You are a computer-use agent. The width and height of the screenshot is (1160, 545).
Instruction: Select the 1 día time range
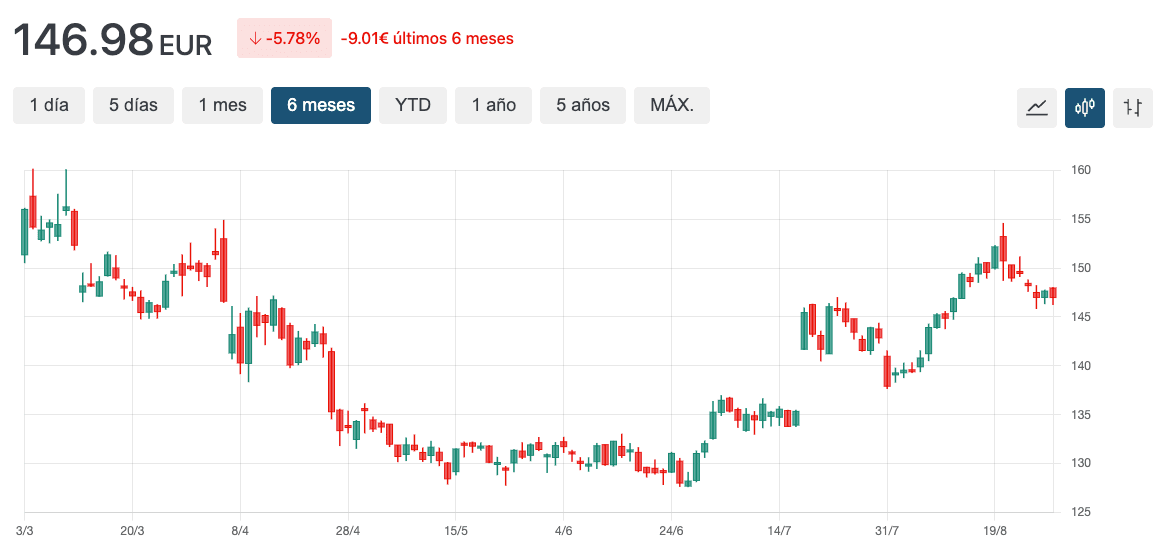click(x=49, y=105)
